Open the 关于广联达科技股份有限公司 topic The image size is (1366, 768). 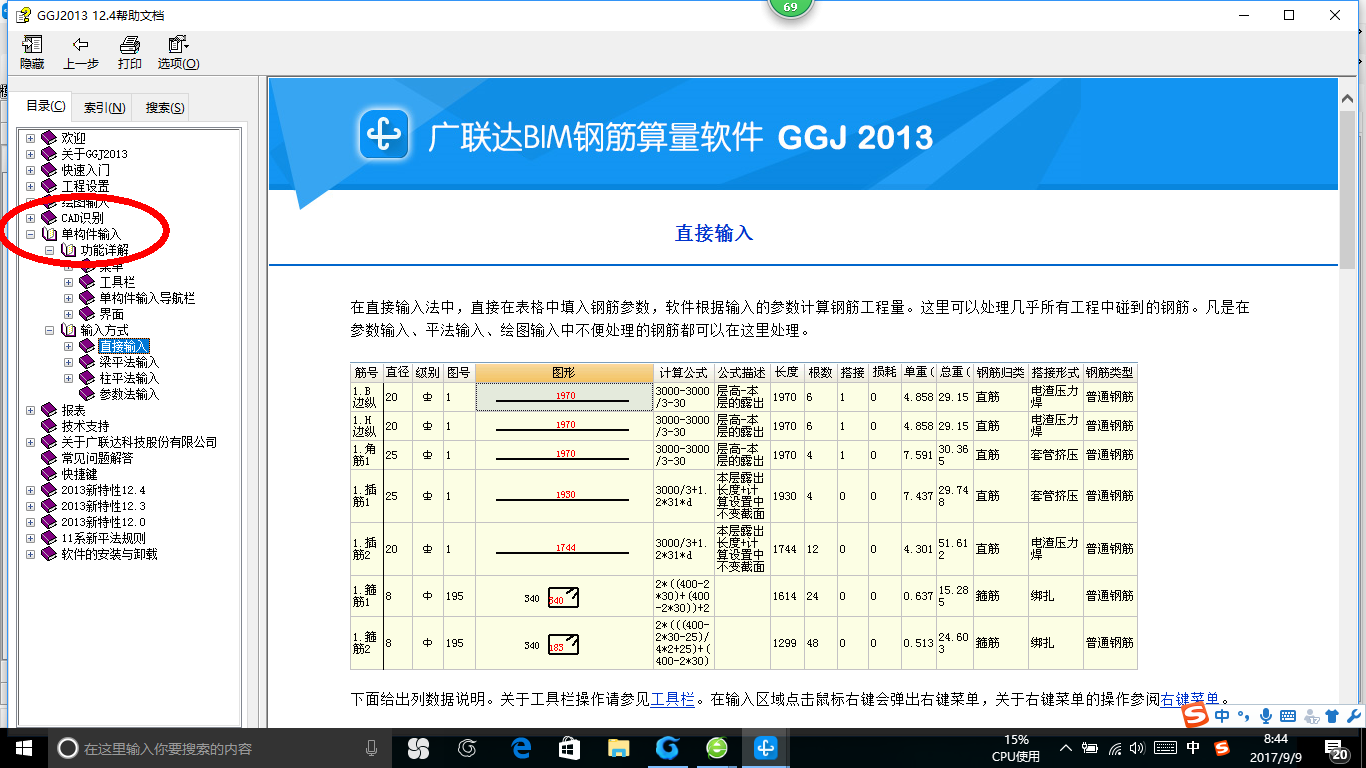[x=139, y=442]
